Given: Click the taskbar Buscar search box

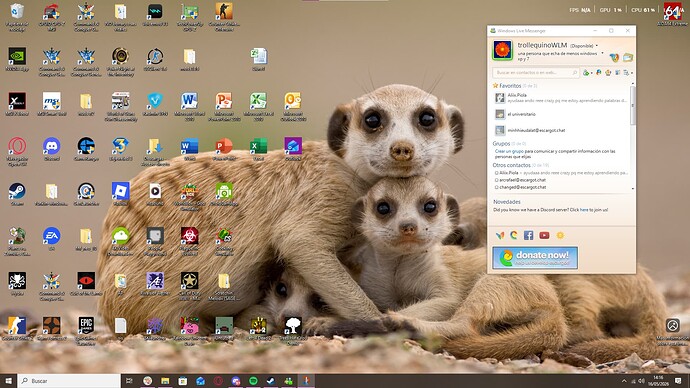Looking at the screenshot, I should (69, 381).
